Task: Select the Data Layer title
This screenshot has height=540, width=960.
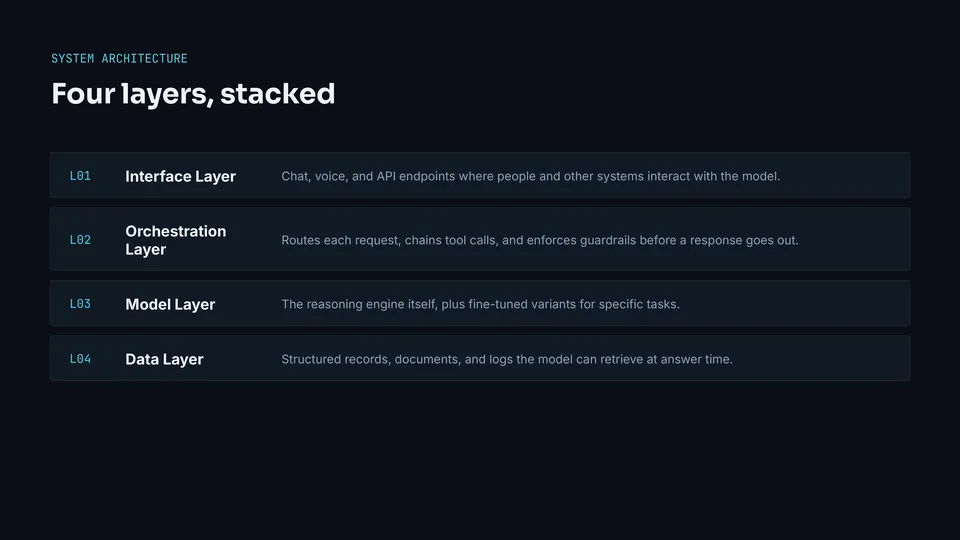Action: (164, 359)
